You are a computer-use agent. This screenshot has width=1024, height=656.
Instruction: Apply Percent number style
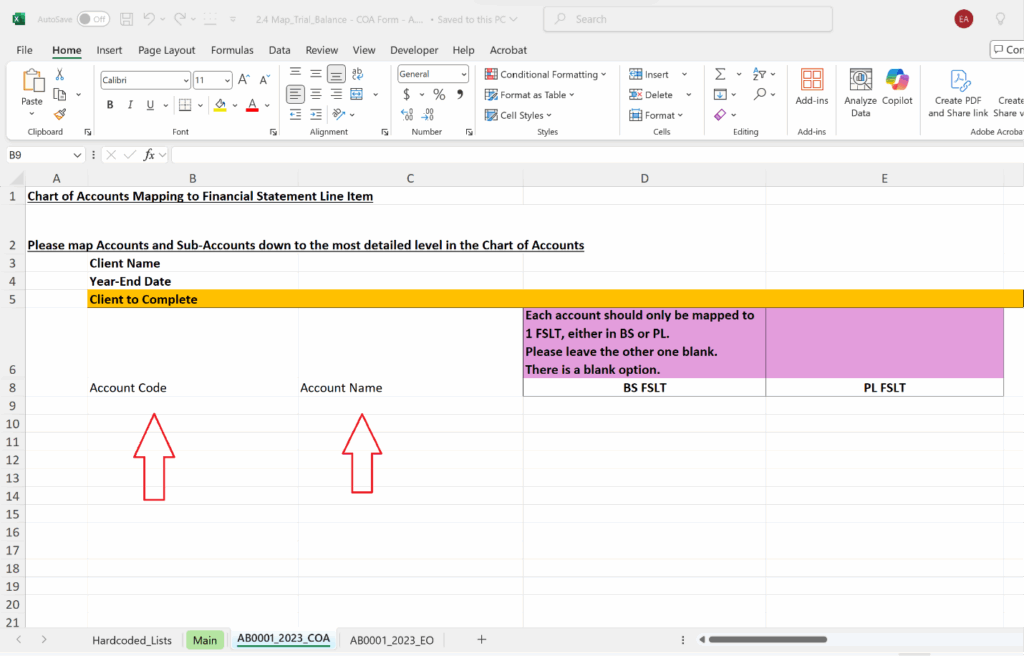[x=439, y=93]
